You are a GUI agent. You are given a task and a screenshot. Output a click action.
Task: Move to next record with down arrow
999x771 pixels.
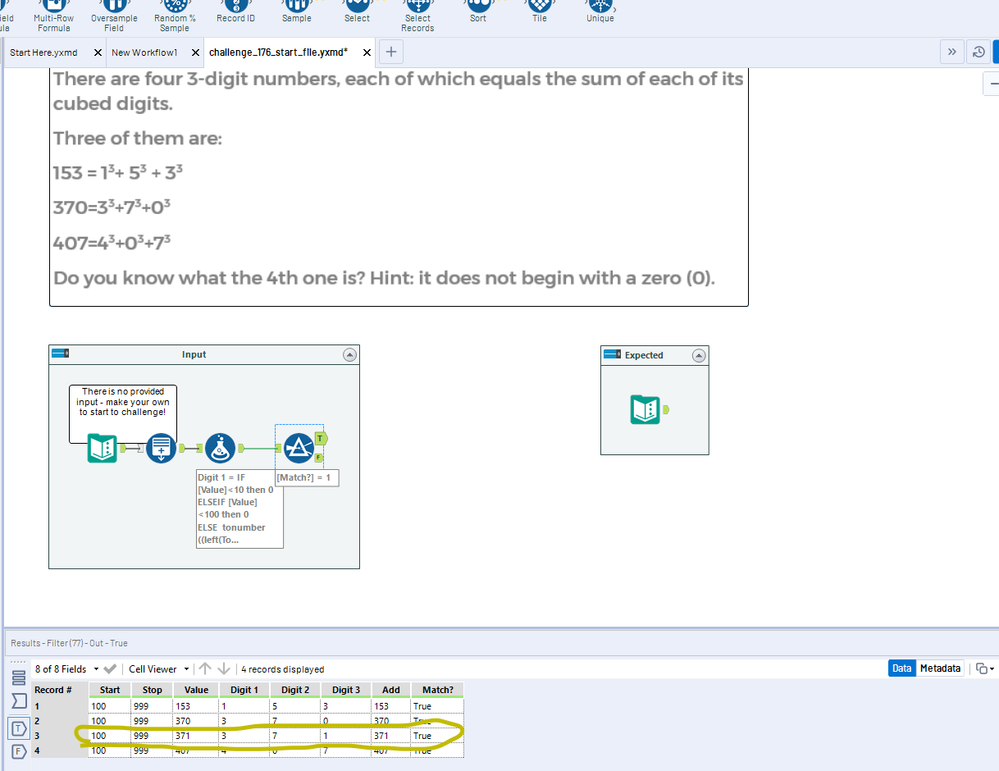224,668
